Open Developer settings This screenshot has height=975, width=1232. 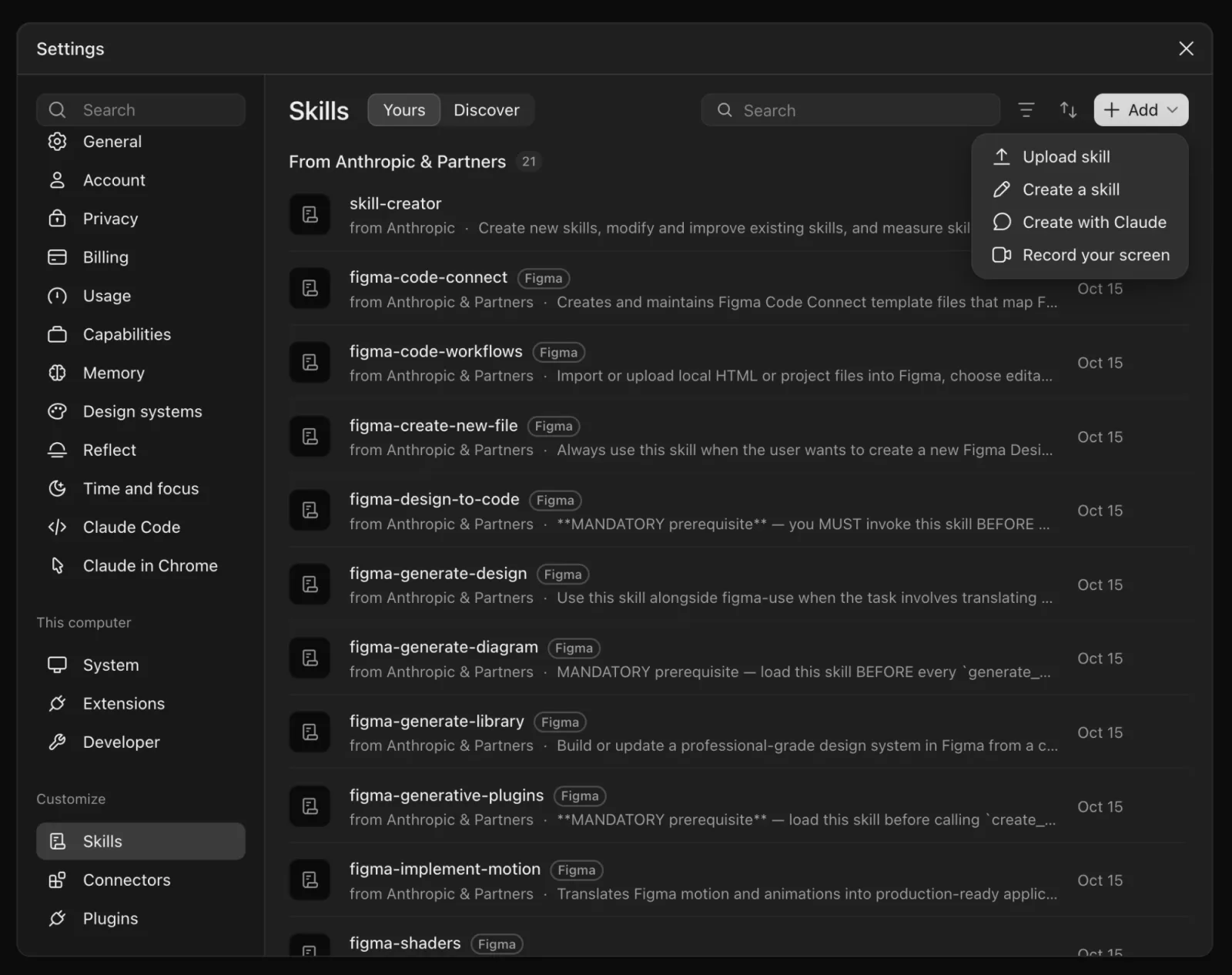click(x=141, y=742)
